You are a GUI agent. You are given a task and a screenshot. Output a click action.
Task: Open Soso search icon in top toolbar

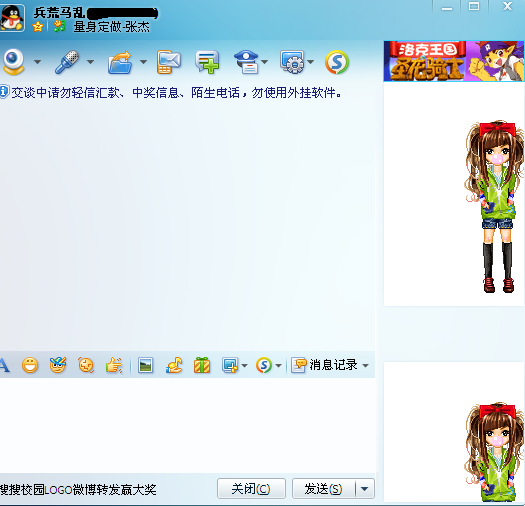pos(337,62)
